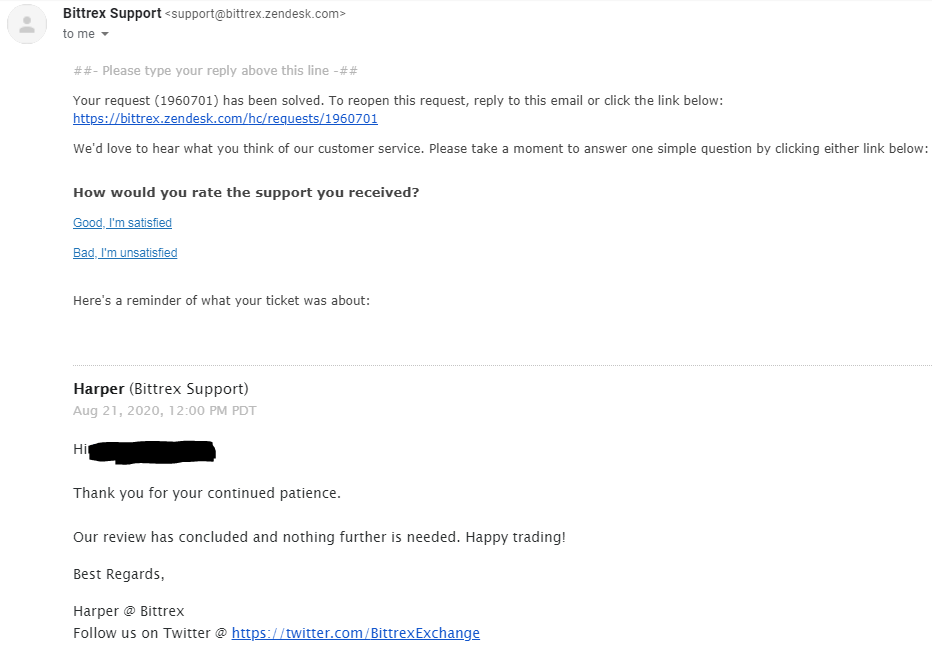
Task: Open the bittrex.zendesk.com request 1960701 link
Action: pos(225,118)
